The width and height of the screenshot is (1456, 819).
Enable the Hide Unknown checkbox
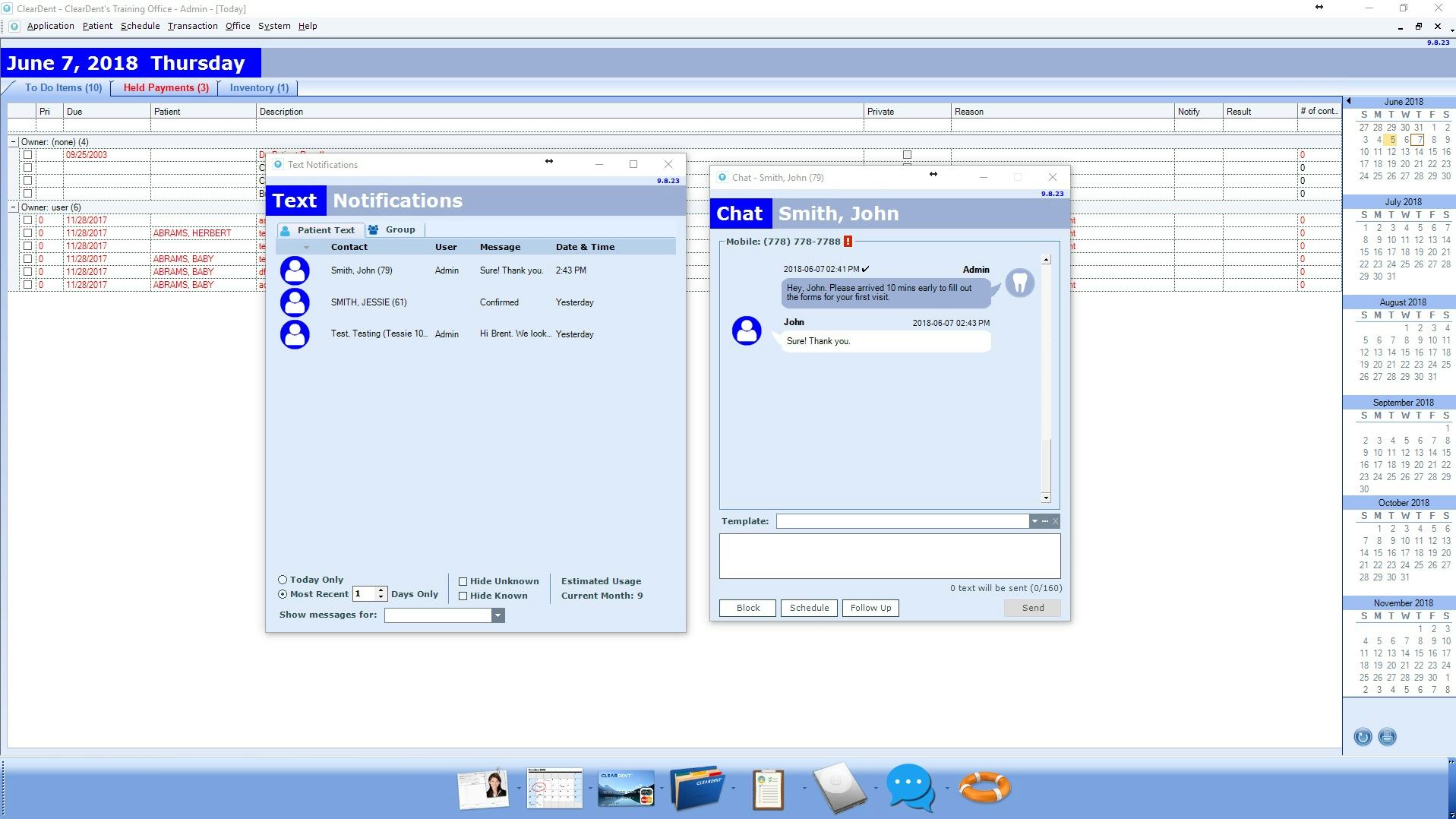463,581
